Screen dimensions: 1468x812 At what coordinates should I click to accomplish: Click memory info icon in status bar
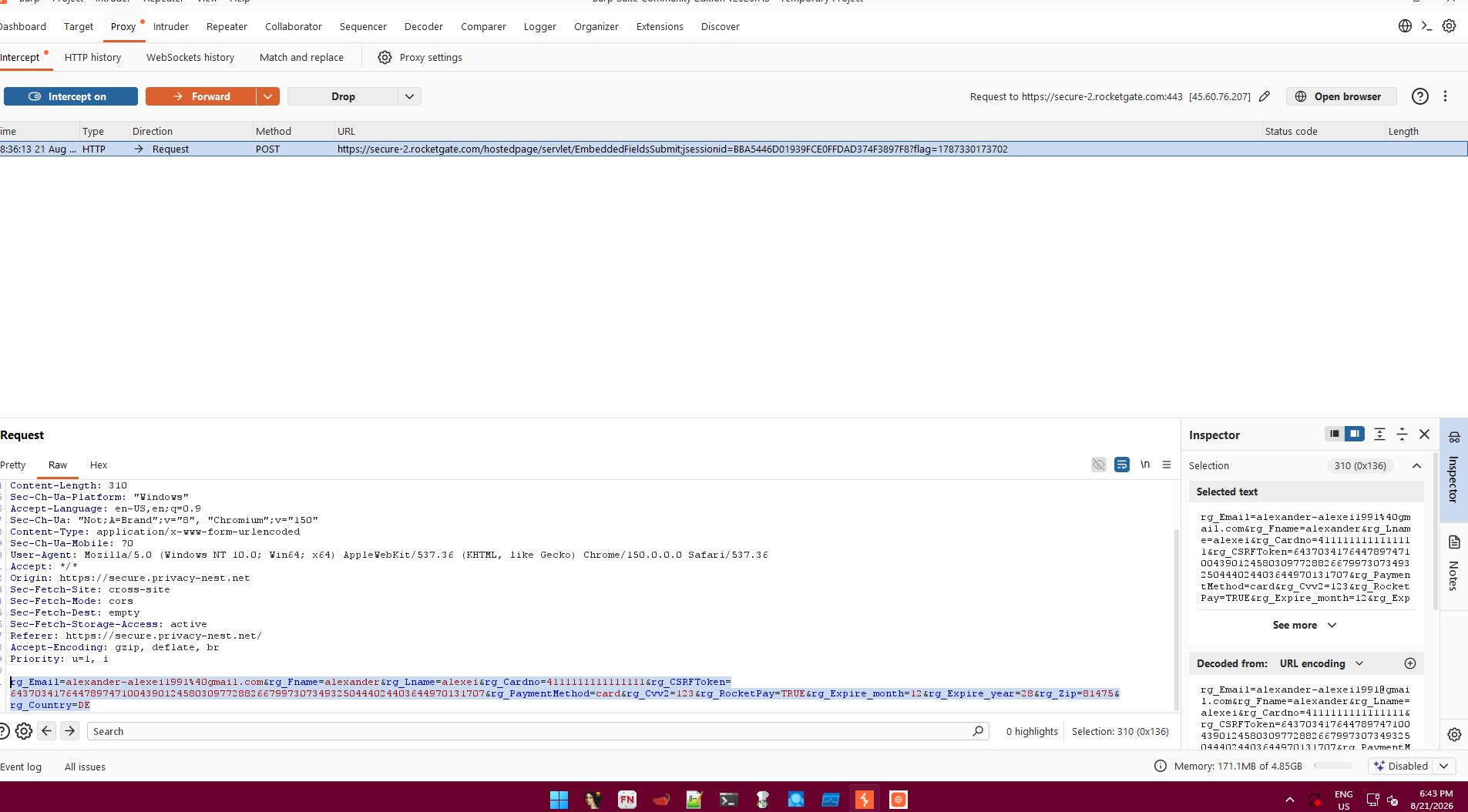[1161, 766]
